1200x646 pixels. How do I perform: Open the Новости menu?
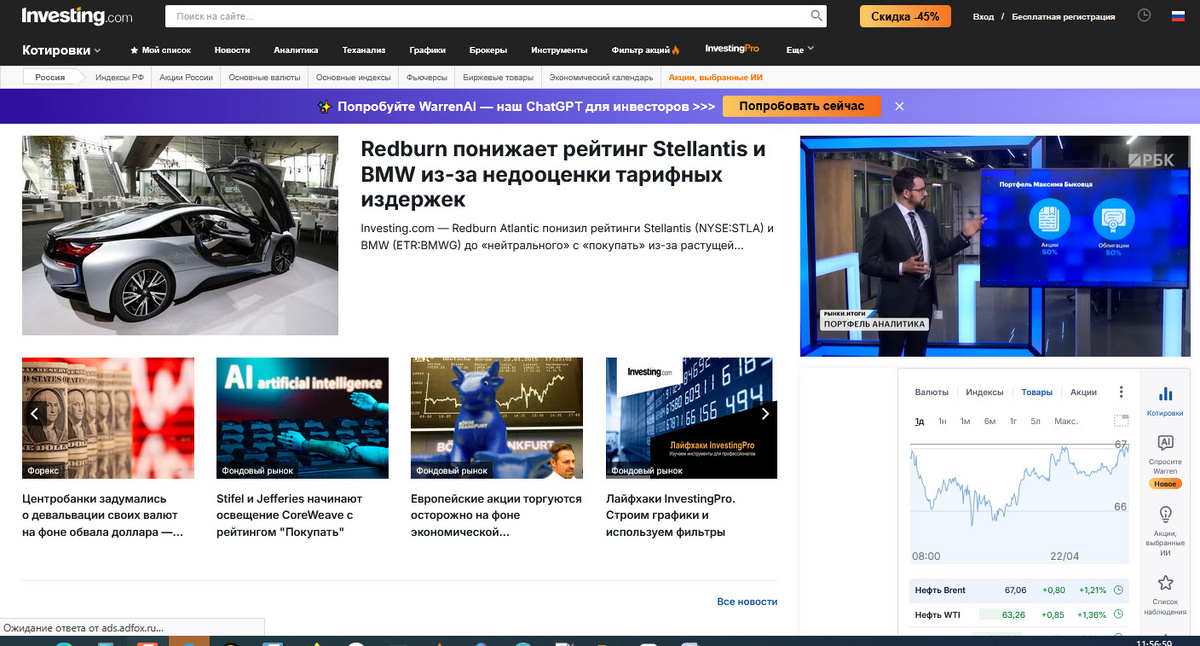pyautogui.click(x=232, y=50)
